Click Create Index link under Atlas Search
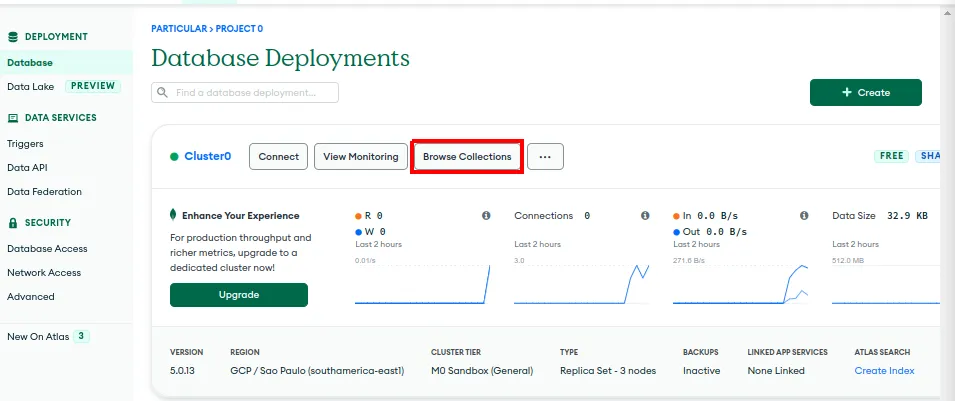This screenshot has width=955, height=401. [x=884, y=371]
